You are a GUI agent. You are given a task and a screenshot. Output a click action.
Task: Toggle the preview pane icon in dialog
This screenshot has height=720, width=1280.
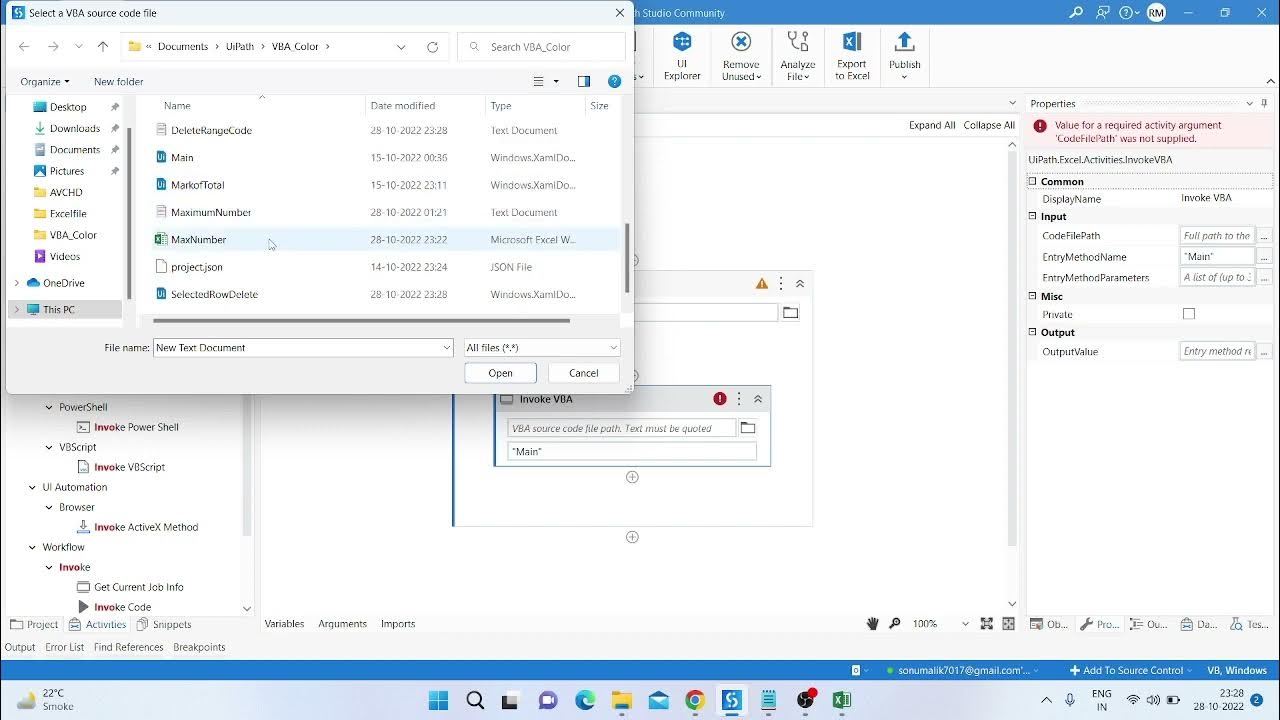584,81
